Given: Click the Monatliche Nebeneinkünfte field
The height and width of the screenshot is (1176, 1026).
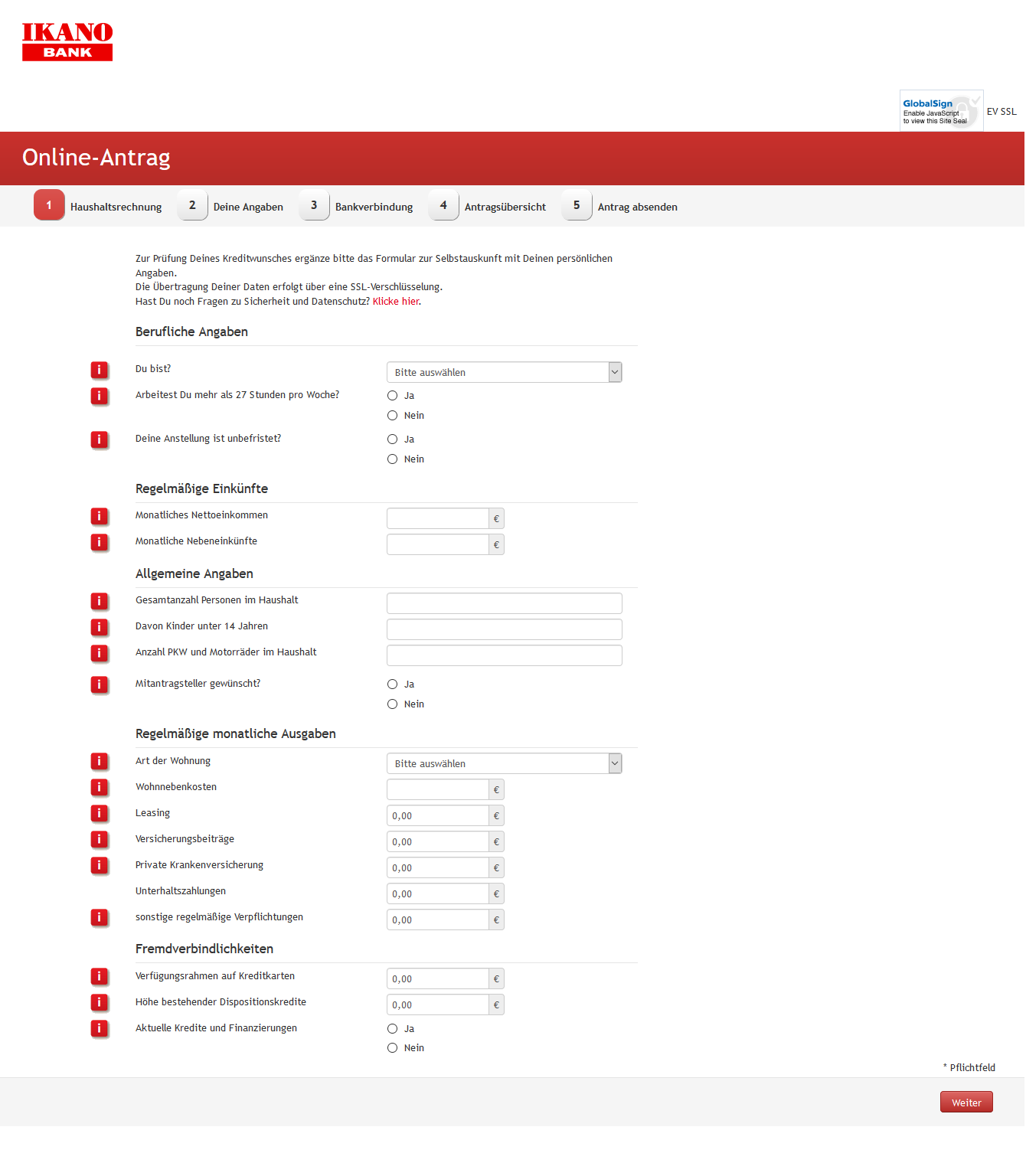Looking at the screenshot, I should 438,544.
